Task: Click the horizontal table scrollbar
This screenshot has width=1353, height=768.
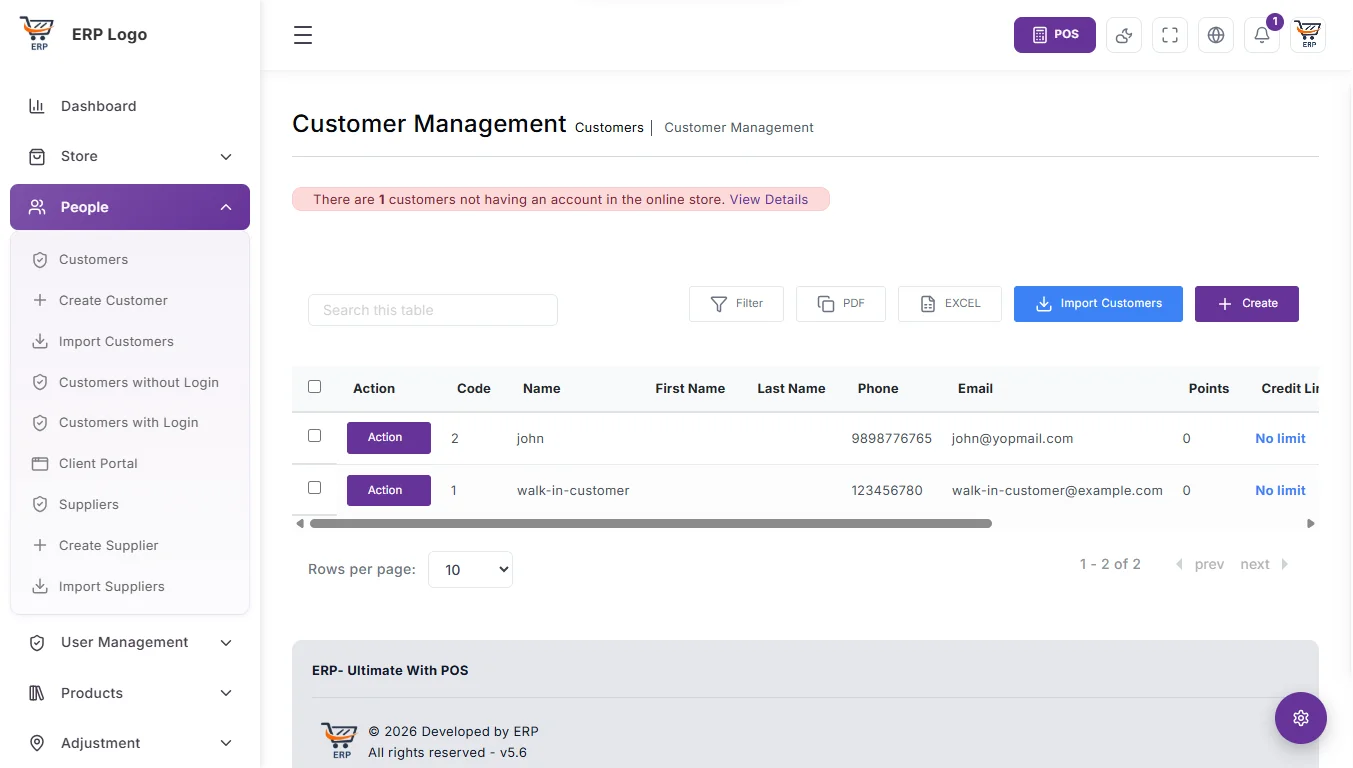Action: click(651, 523)
